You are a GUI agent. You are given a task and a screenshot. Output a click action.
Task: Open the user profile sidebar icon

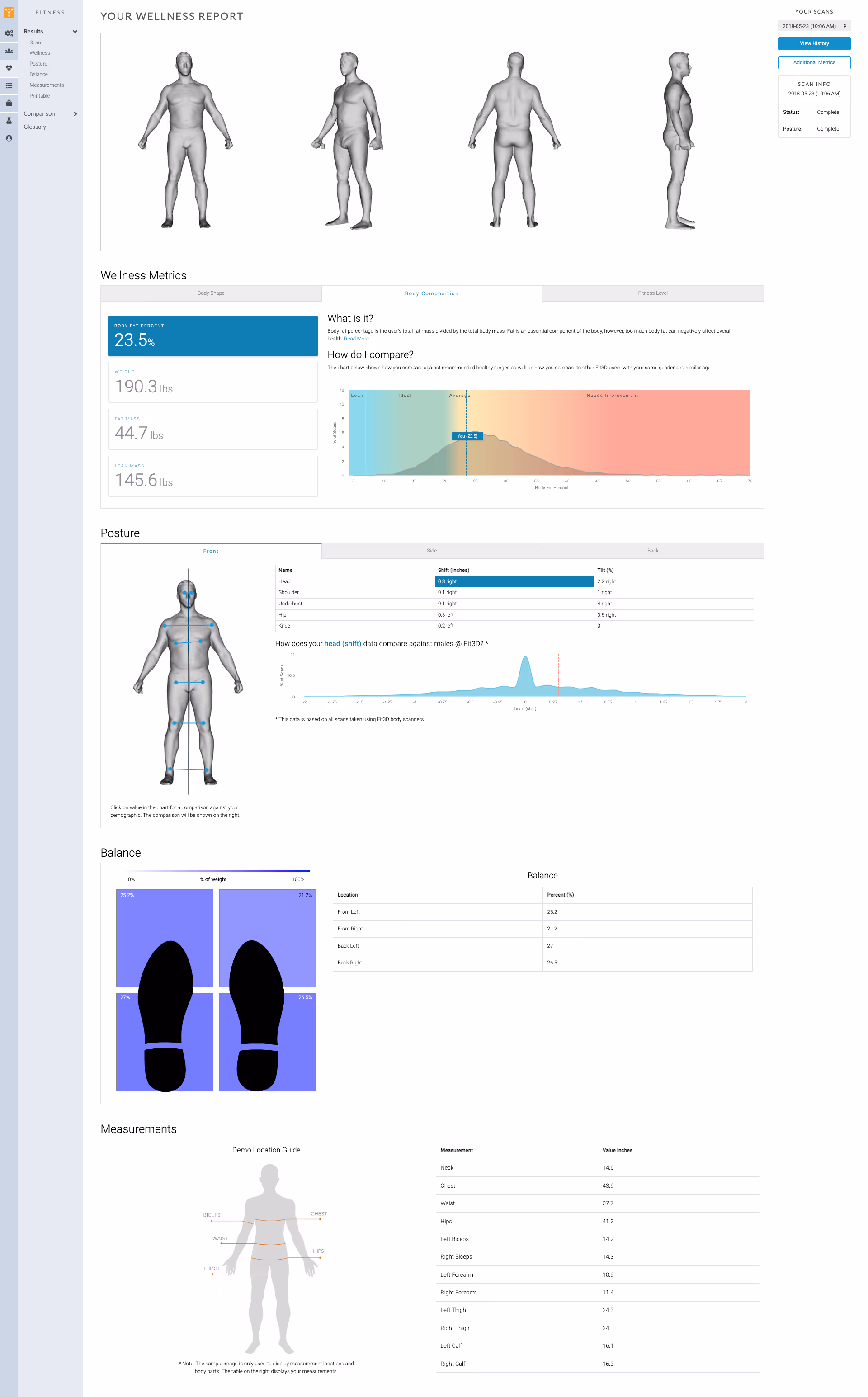pos(9,138)
